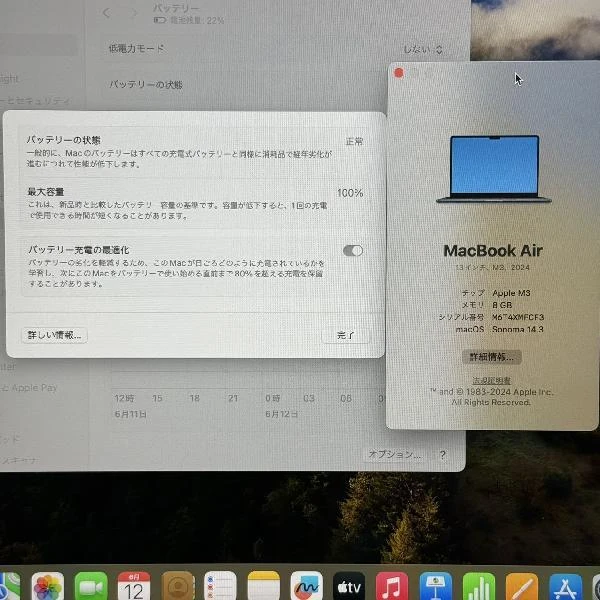Click 詳細情報... in About This Mac

(x=492, y=357)
